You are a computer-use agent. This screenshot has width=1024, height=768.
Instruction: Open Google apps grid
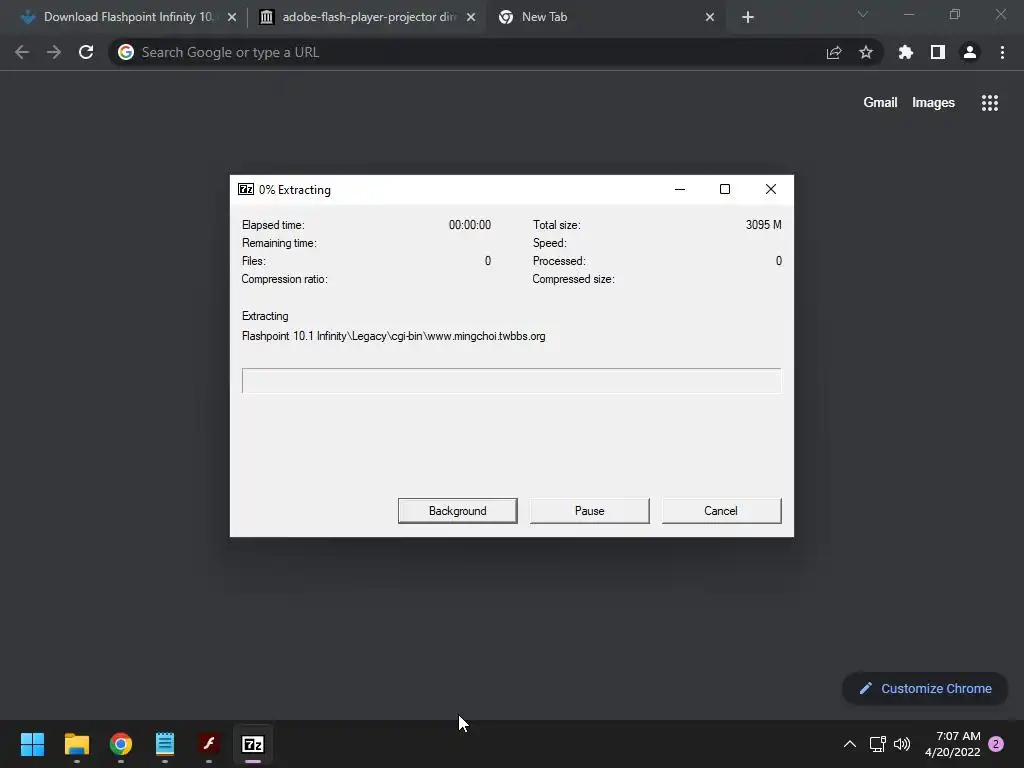(x=990, y=103)
